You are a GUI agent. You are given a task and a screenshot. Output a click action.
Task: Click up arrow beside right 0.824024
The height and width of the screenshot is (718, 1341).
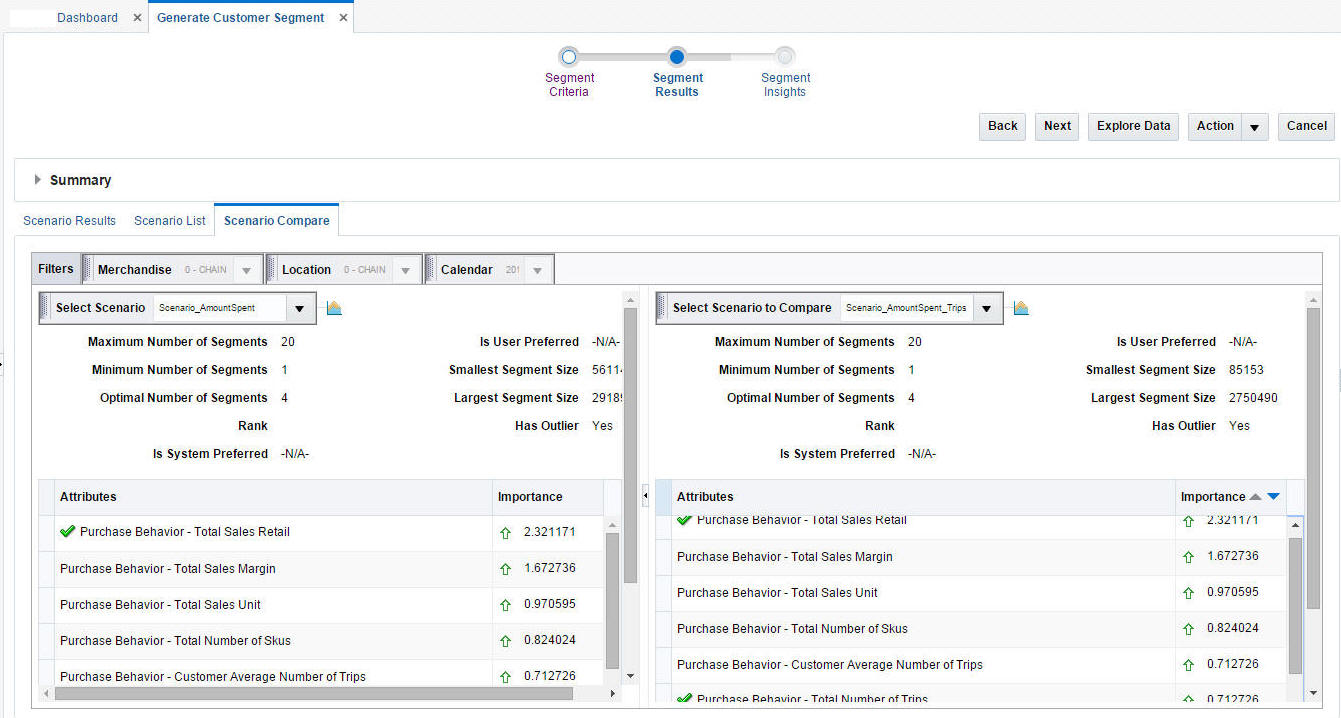pyautogui.click(x=1188, y=629)
